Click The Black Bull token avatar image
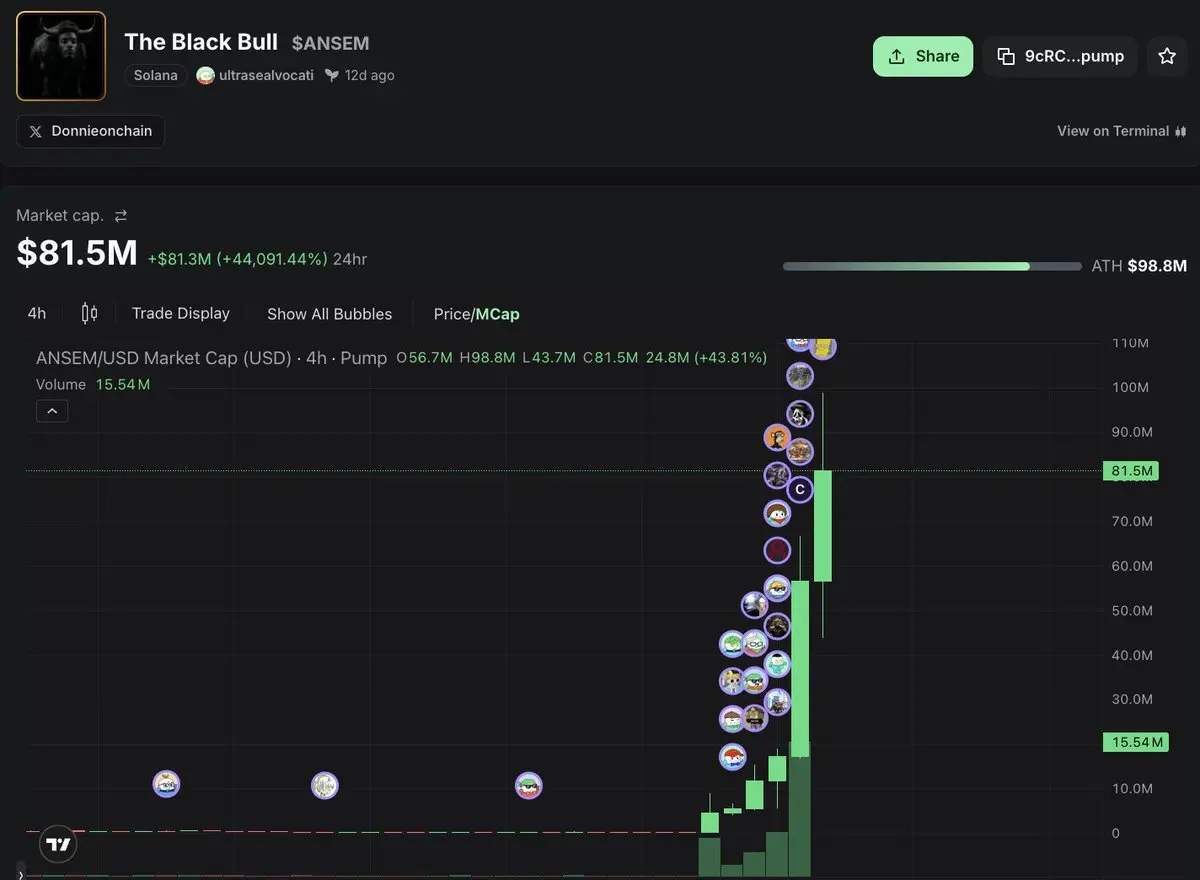Image resolution: width=1200 pixels, height=880 pixels. (61, 56)
